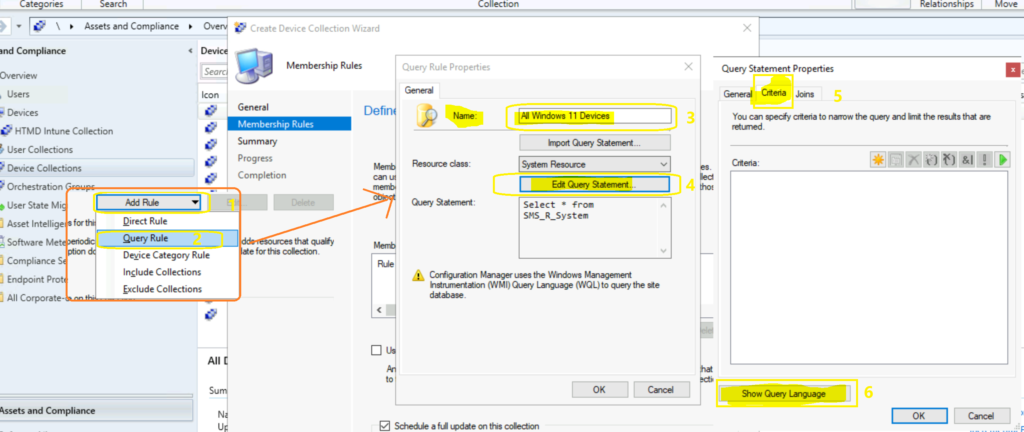Click Assets and Compliance workspace button at bottom

tap(96, 410)
